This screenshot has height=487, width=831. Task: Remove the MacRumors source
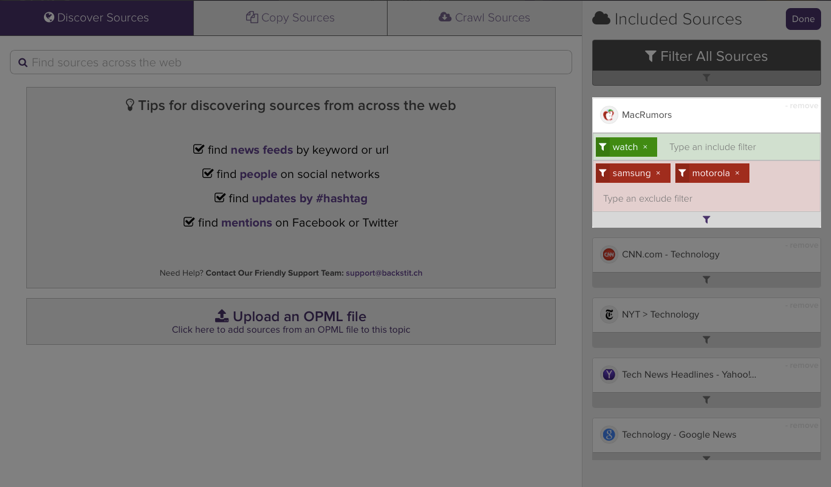pyautogui.click(x=802, y=105)
